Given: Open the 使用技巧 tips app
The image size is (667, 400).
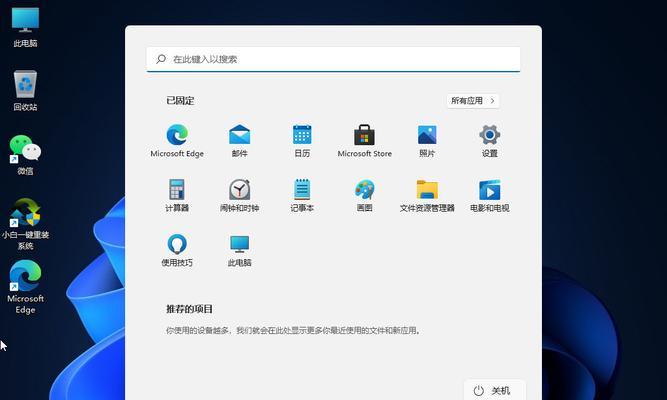Looking at the screenshot, I should tap(177, 250).
